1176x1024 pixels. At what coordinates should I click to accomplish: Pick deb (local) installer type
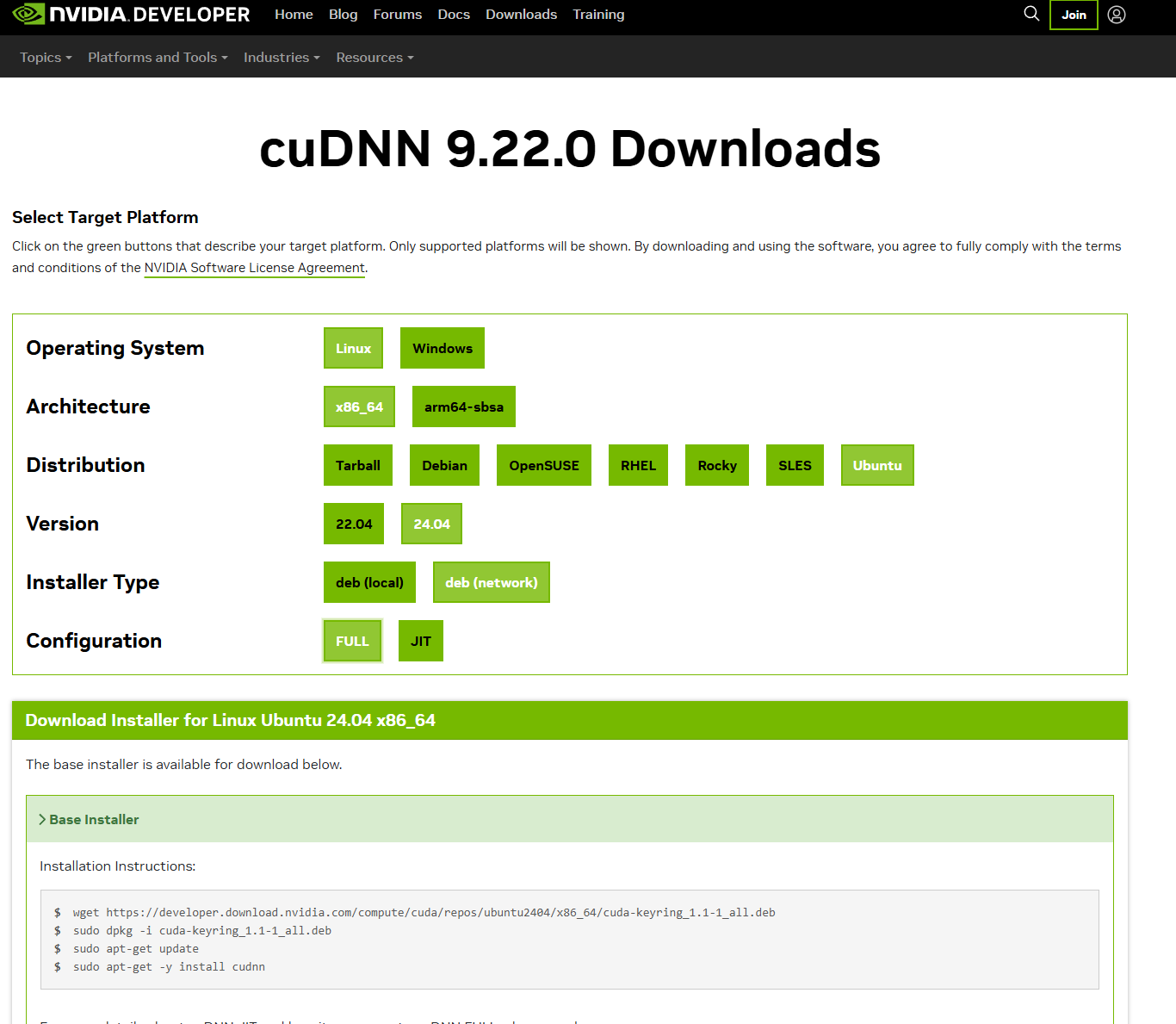[x=369, y=582]
